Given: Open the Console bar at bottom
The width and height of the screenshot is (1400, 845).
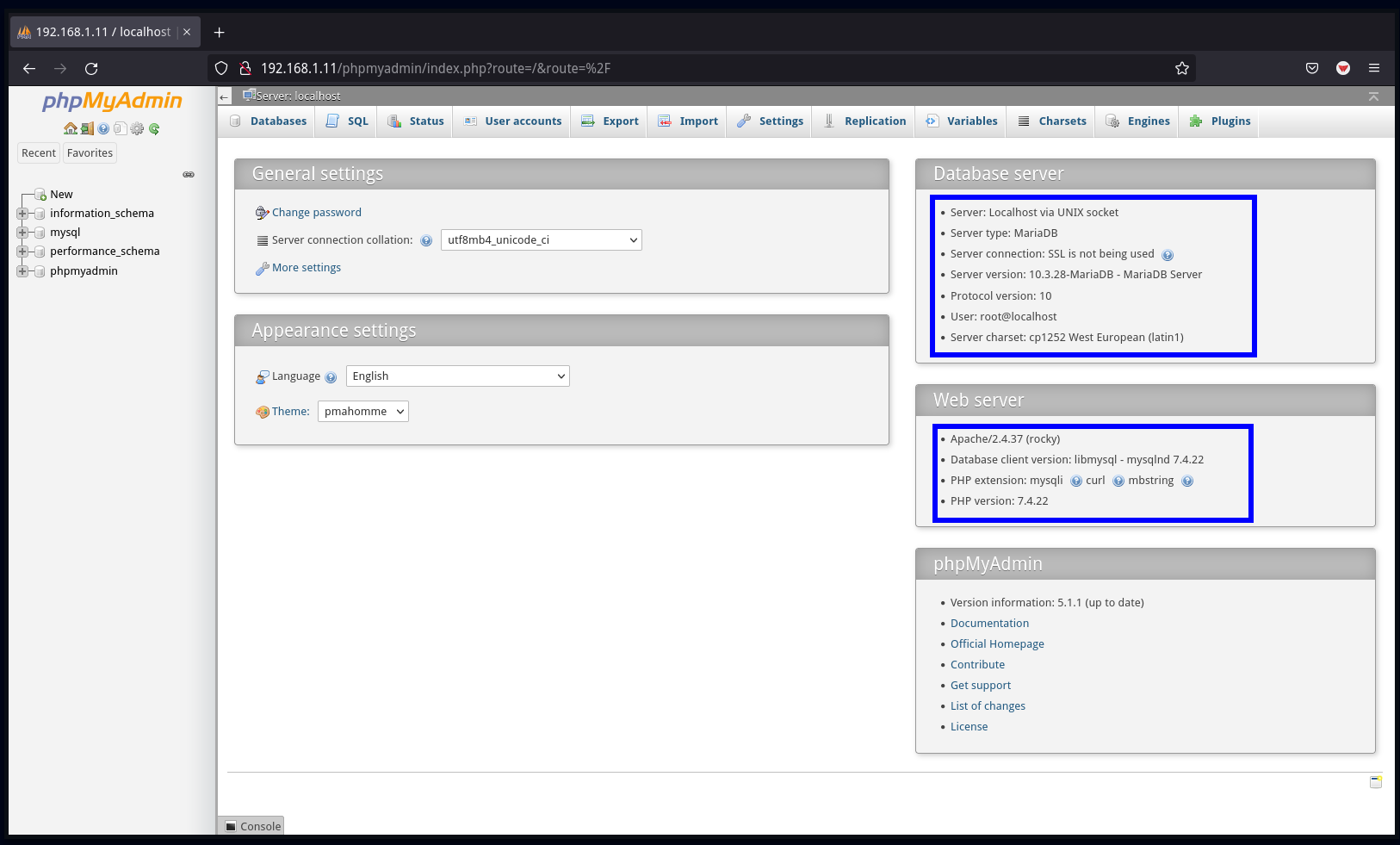Looking at the screenshot, I should click(251, 826).
